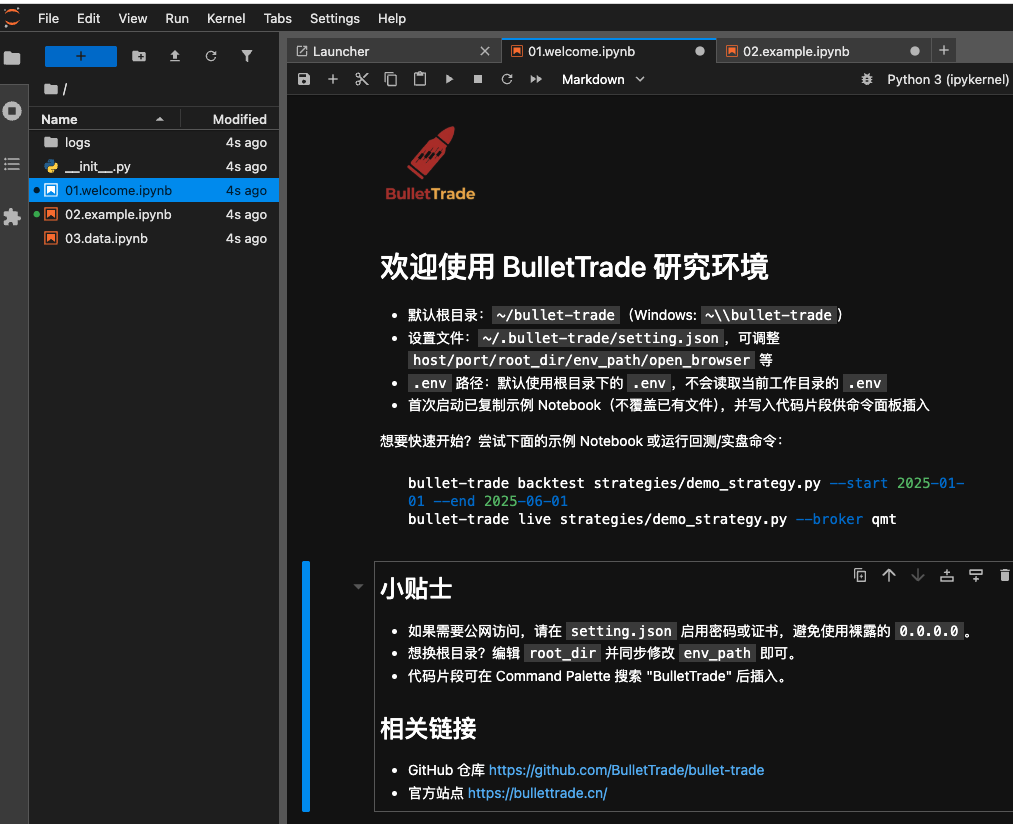
Task: Run the selected cell with play icon
Action: (449, 79)
